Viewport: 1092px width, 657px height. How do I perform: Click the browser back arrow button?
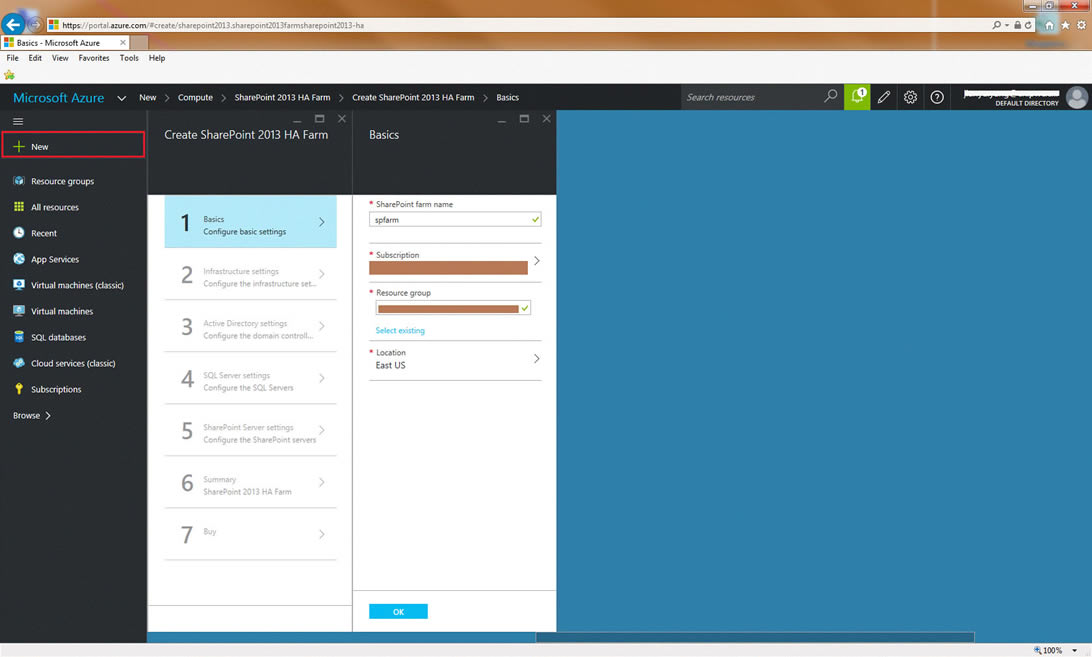(14, 25)
